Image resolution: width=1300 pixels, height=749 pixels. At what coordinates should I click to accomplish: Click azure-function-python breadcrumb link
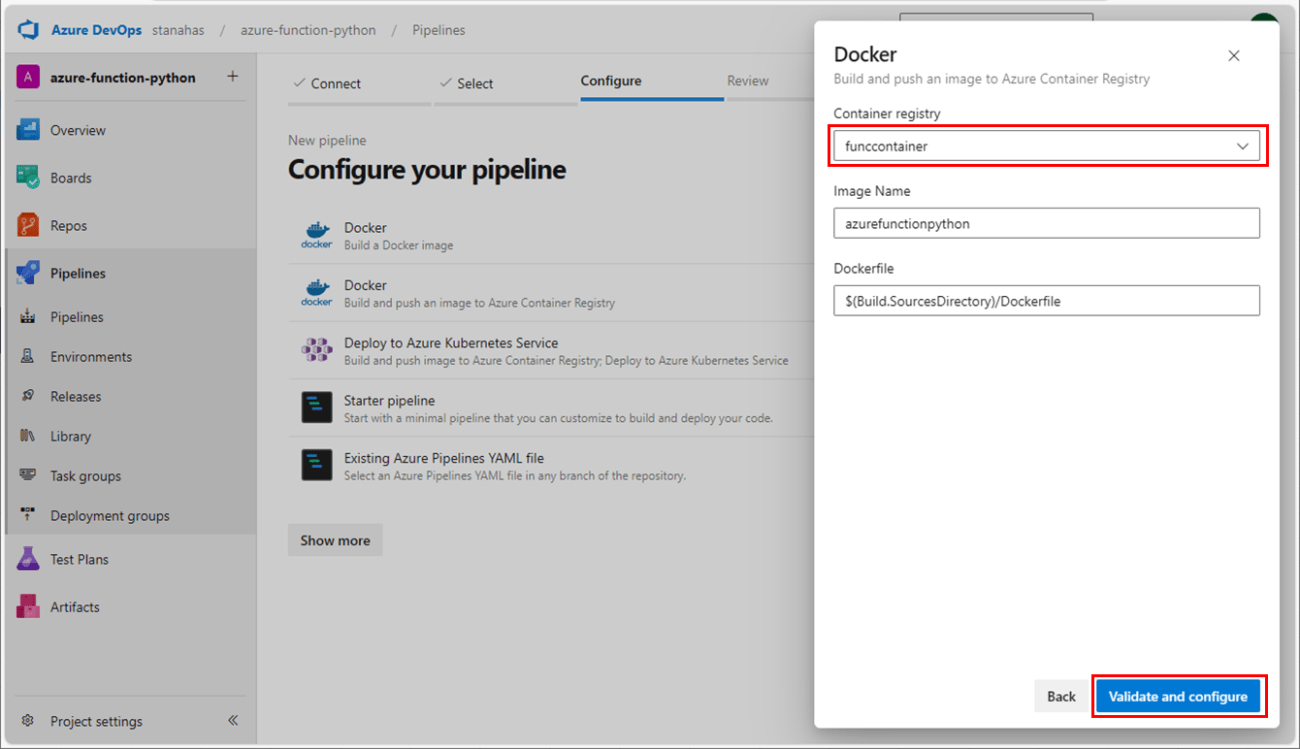pos(308,30)
